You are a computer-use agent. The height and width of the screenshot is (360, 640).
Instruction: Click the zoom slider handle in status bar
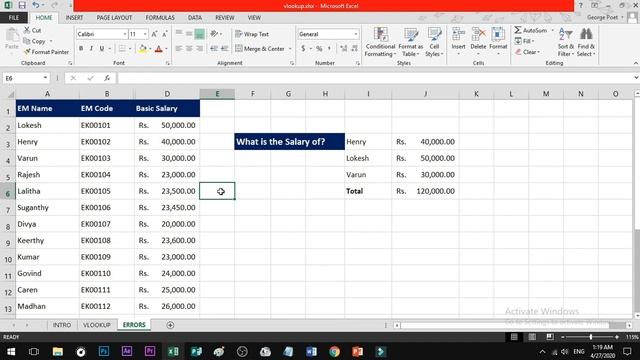[591, 337]
